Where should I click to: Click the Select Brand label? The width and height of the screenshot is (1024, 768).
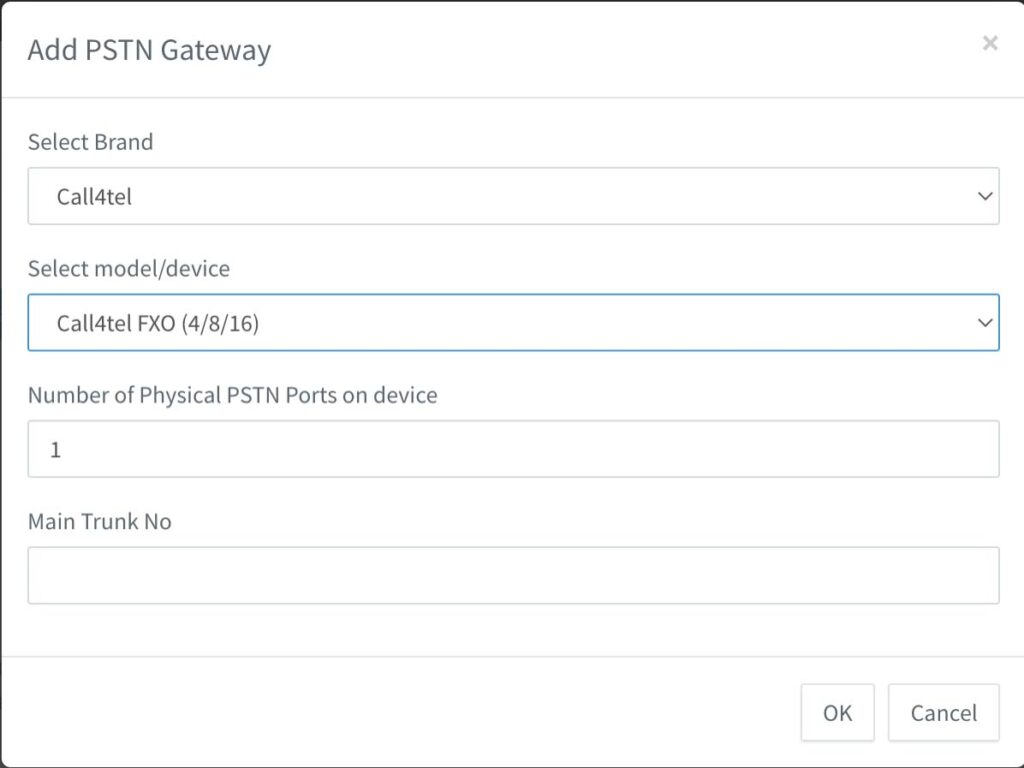pyautogui.click(x=90, y=142)
